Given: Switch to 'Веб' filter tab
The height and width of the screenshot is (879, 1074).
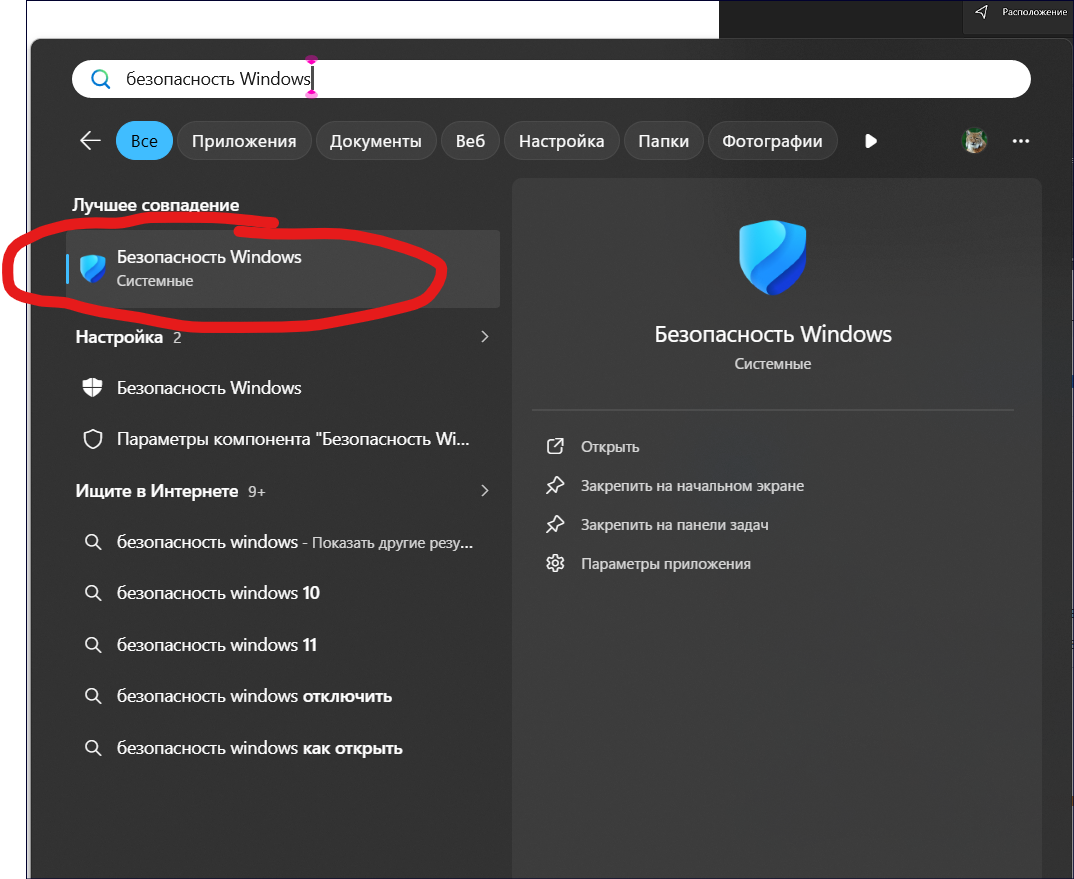Looking at the screenshot, I should click(470, 140).
